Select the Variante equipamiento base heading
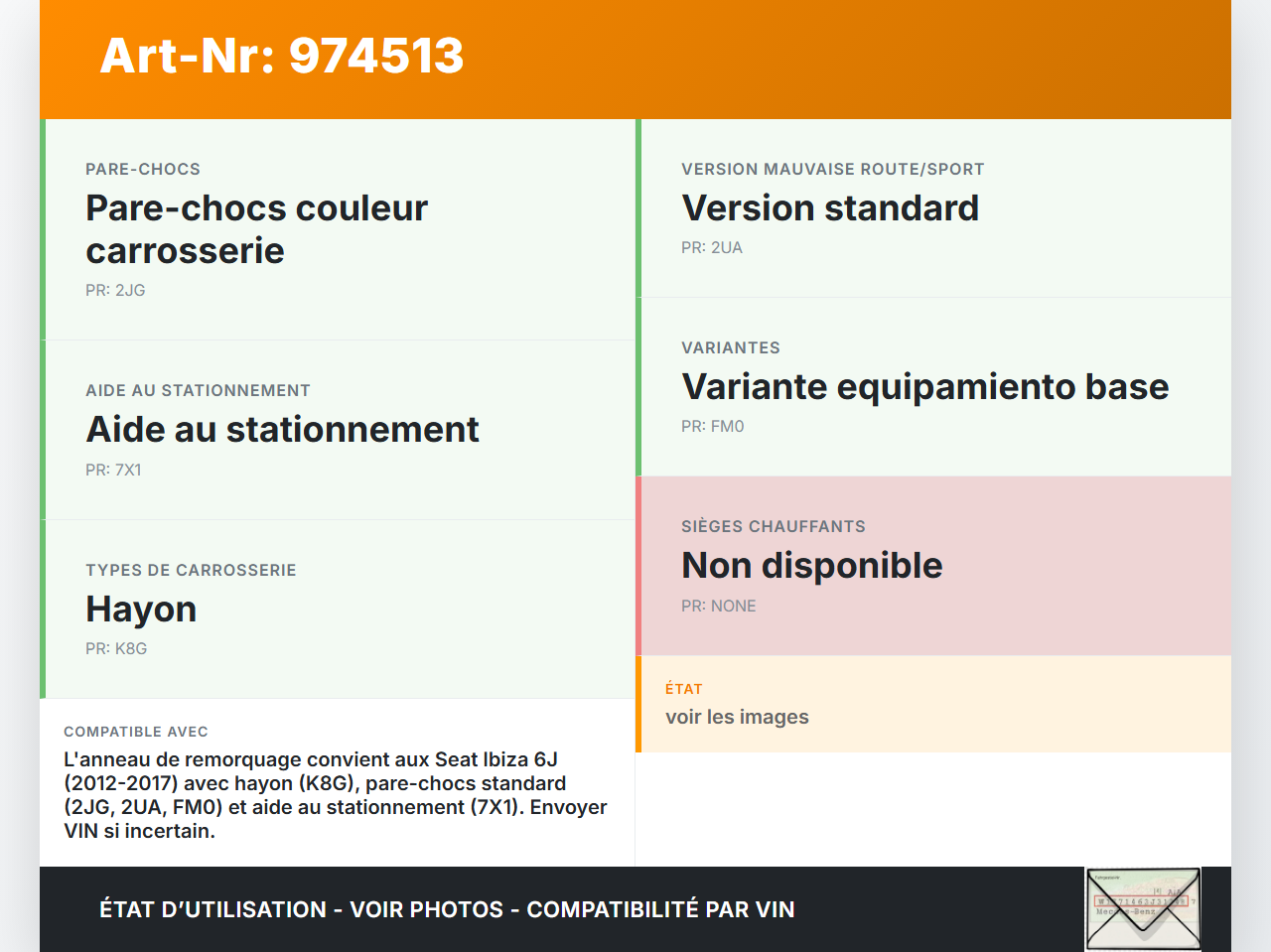 click(x=924, y=386)
